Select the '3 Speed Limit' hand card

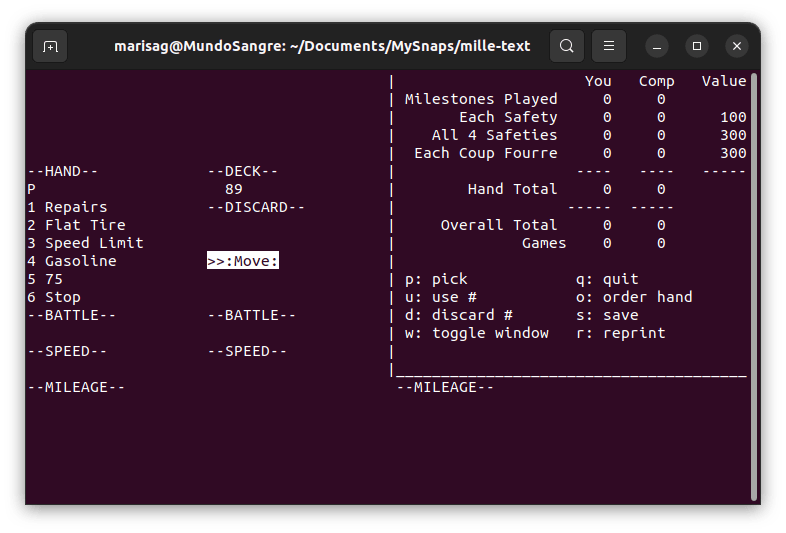click(85, 243)
